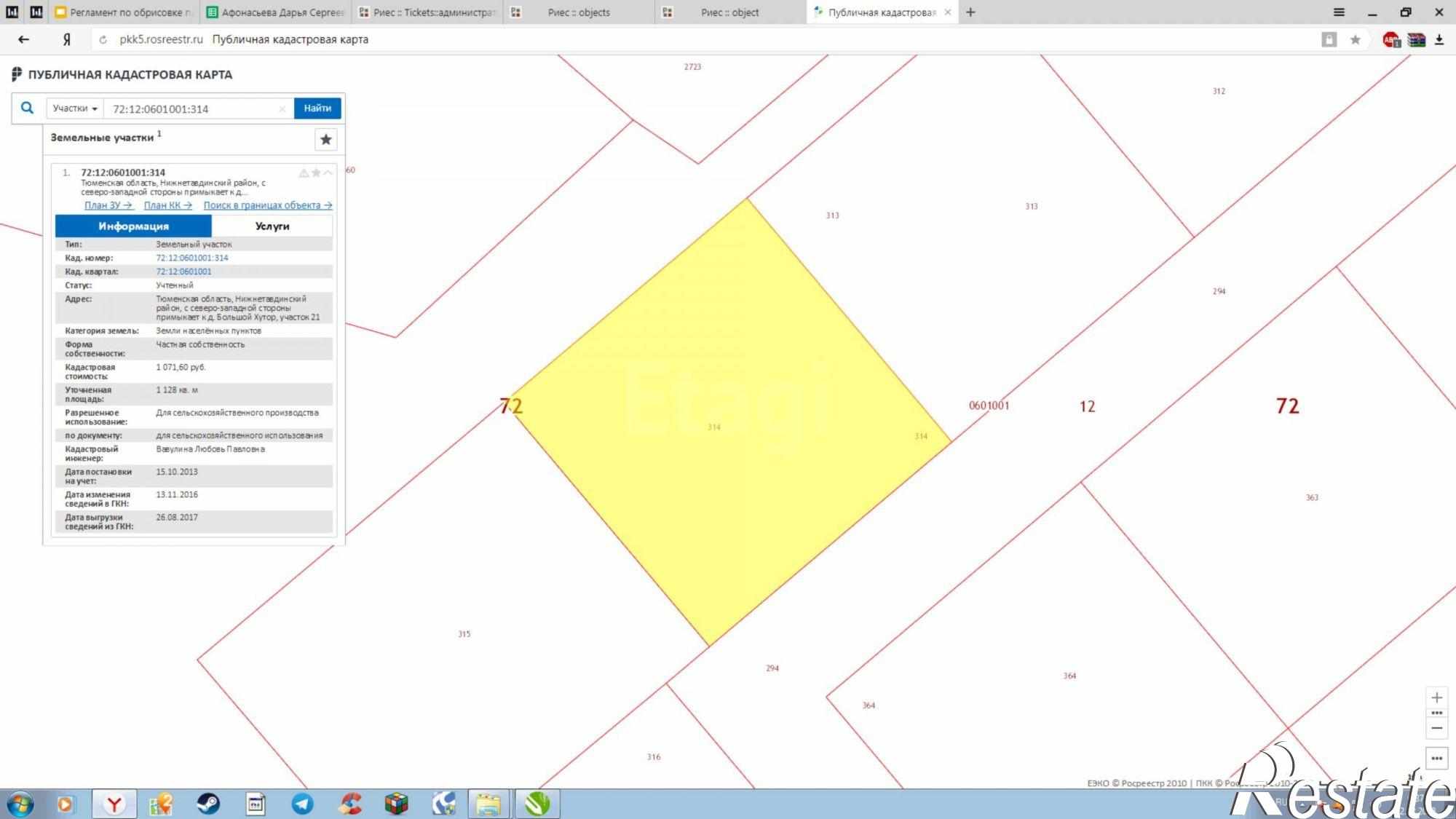The height and width of the screenshot is (819, 1456).
Task: Open Telegram from the taskbar
Action: pyautogui.click(x=302, y=804)
